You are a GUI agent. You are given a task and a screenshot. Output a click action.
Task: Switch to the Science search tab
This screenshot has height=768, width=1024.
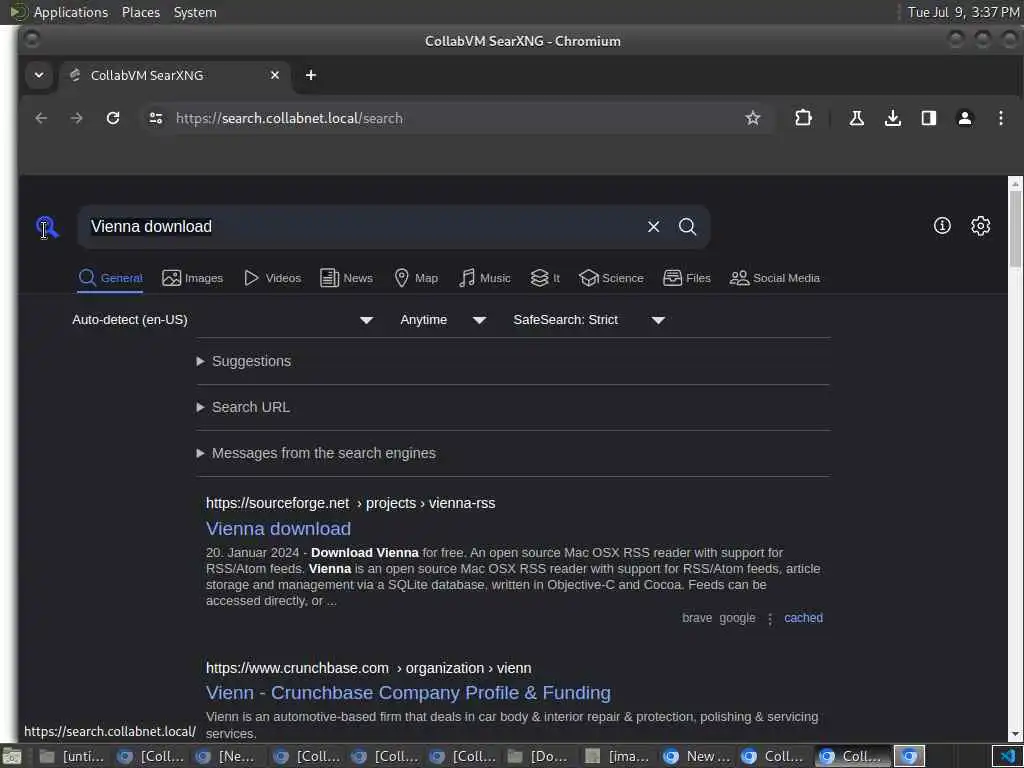611,278
